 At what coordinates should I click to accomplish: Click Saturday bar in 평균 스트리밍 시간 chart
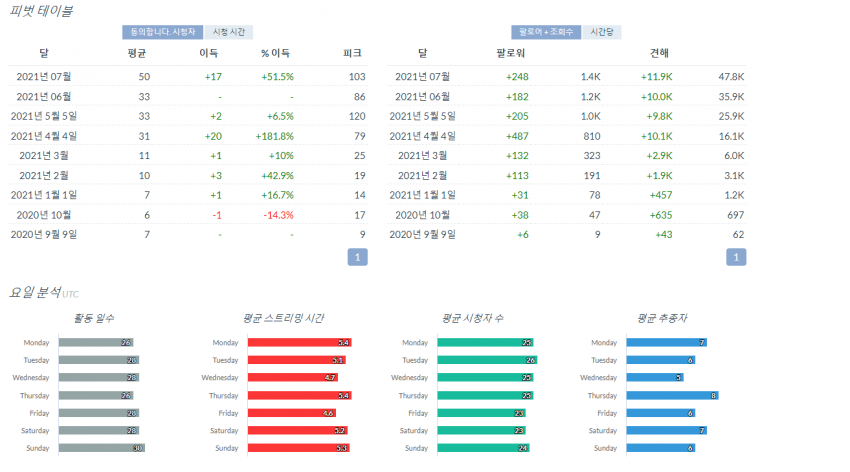[298, 430]
